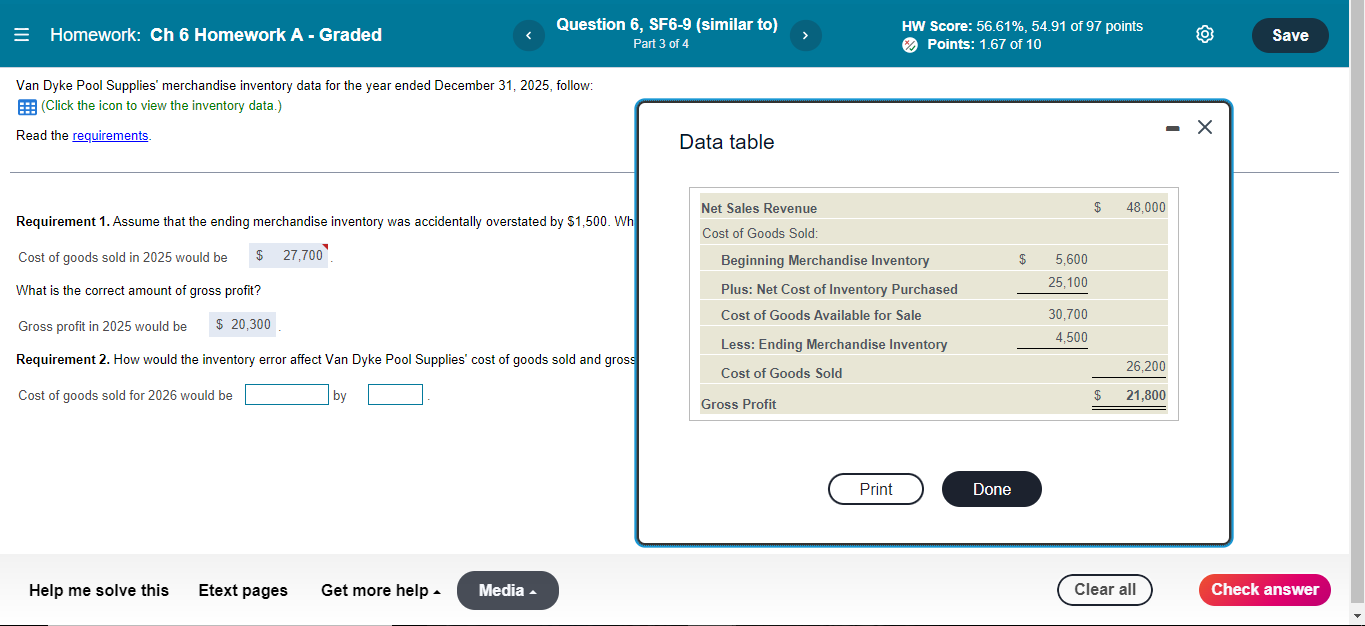Expand the Get more help options
Screen dimensions: 1365x626
380,590
